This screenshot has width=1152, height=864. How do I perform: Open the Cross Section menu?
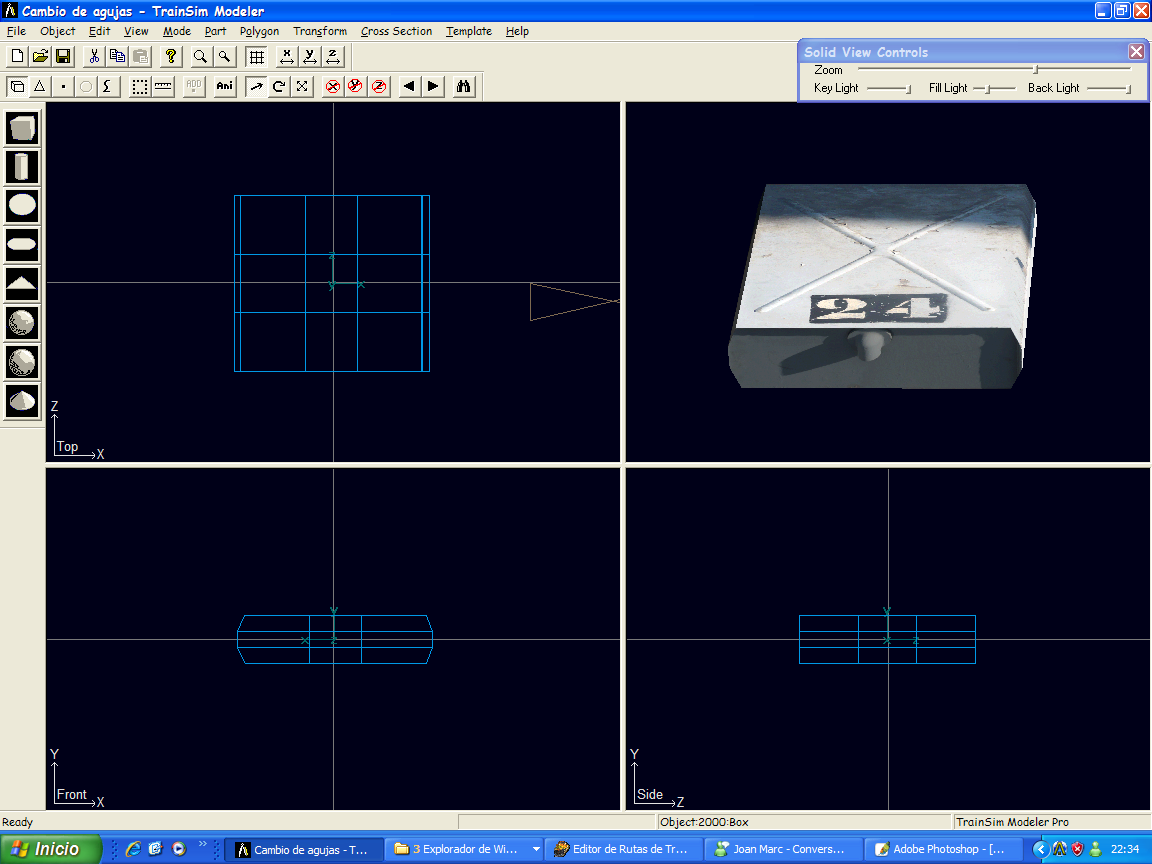click(396, 31)
